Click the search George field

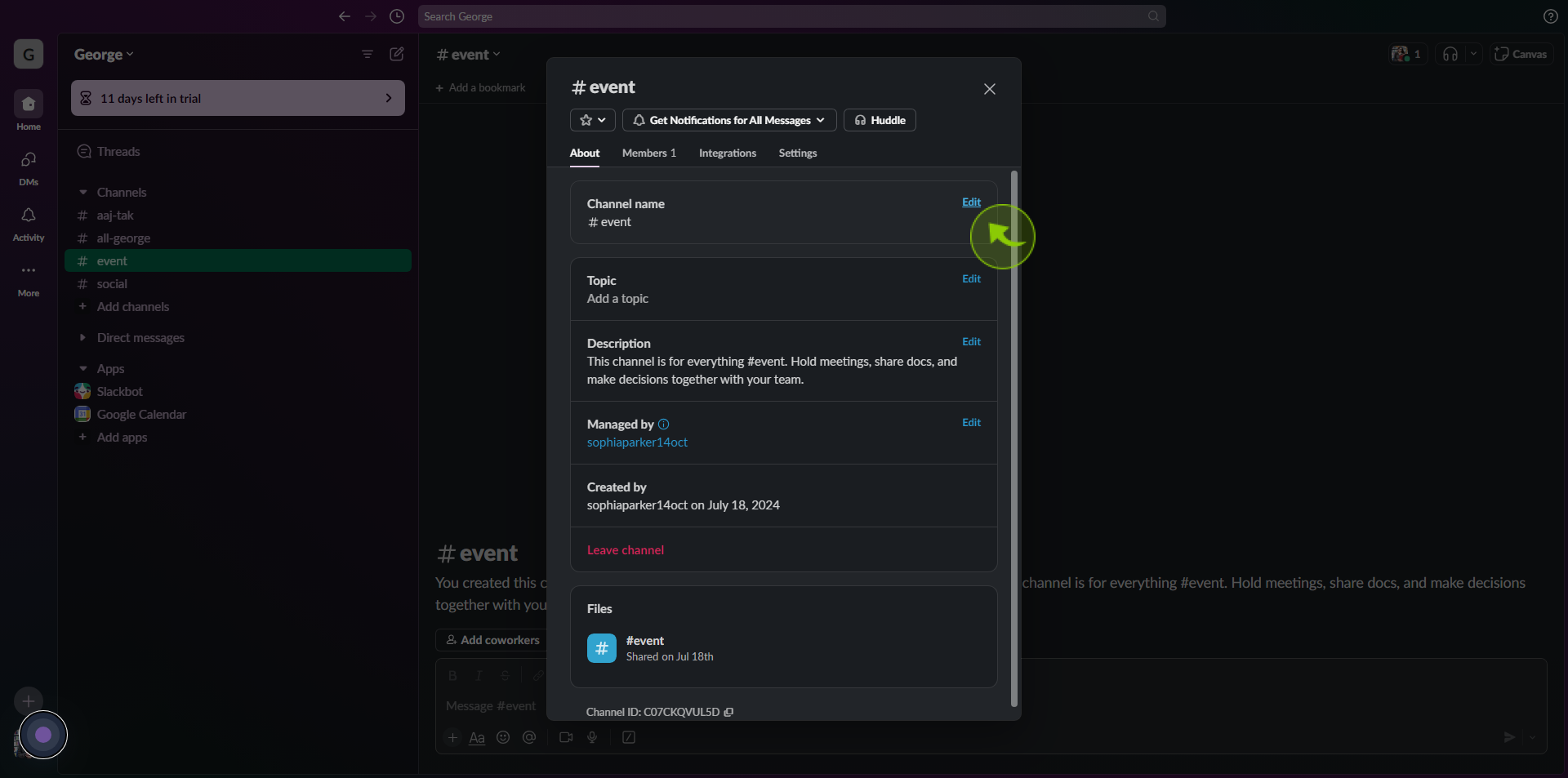pos(791,16)
